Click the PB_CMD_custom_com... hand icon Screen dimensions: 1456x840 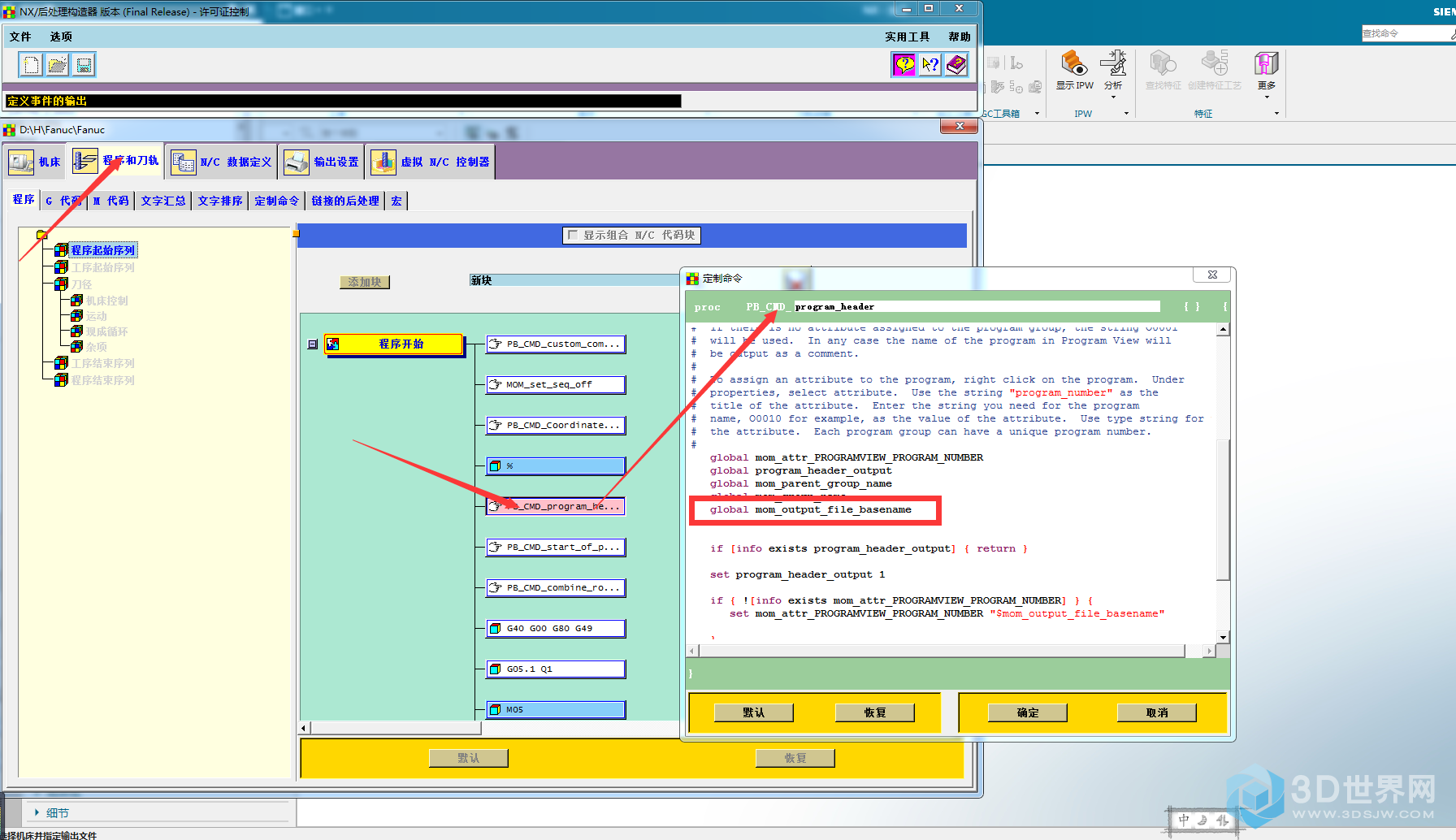pos(495,344)
